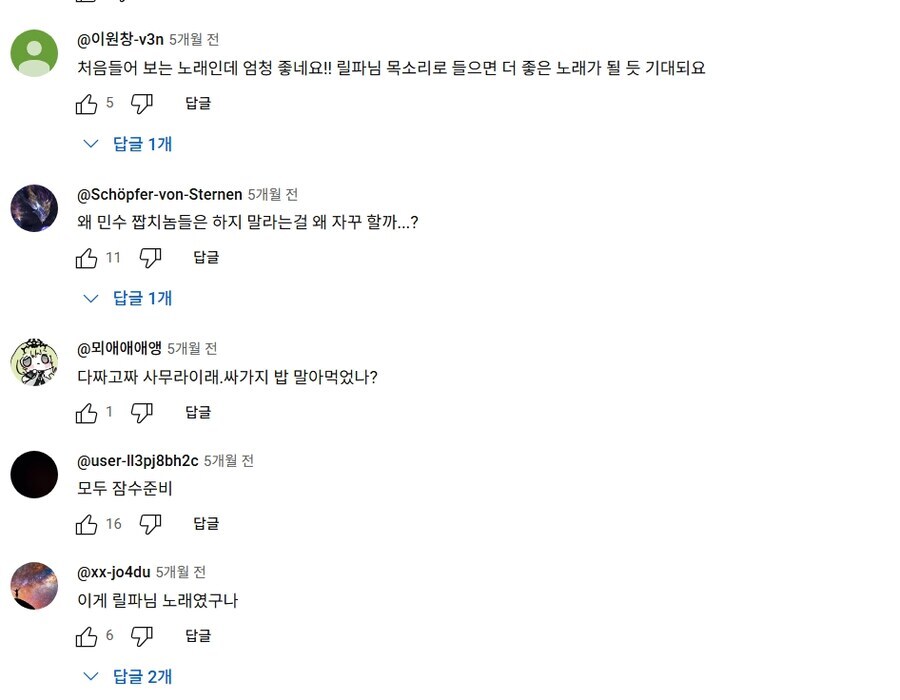Thumbs down @Schöpfer-von-Sternen's comment
Screen dimensions: 900x700
tap(150, 258)
